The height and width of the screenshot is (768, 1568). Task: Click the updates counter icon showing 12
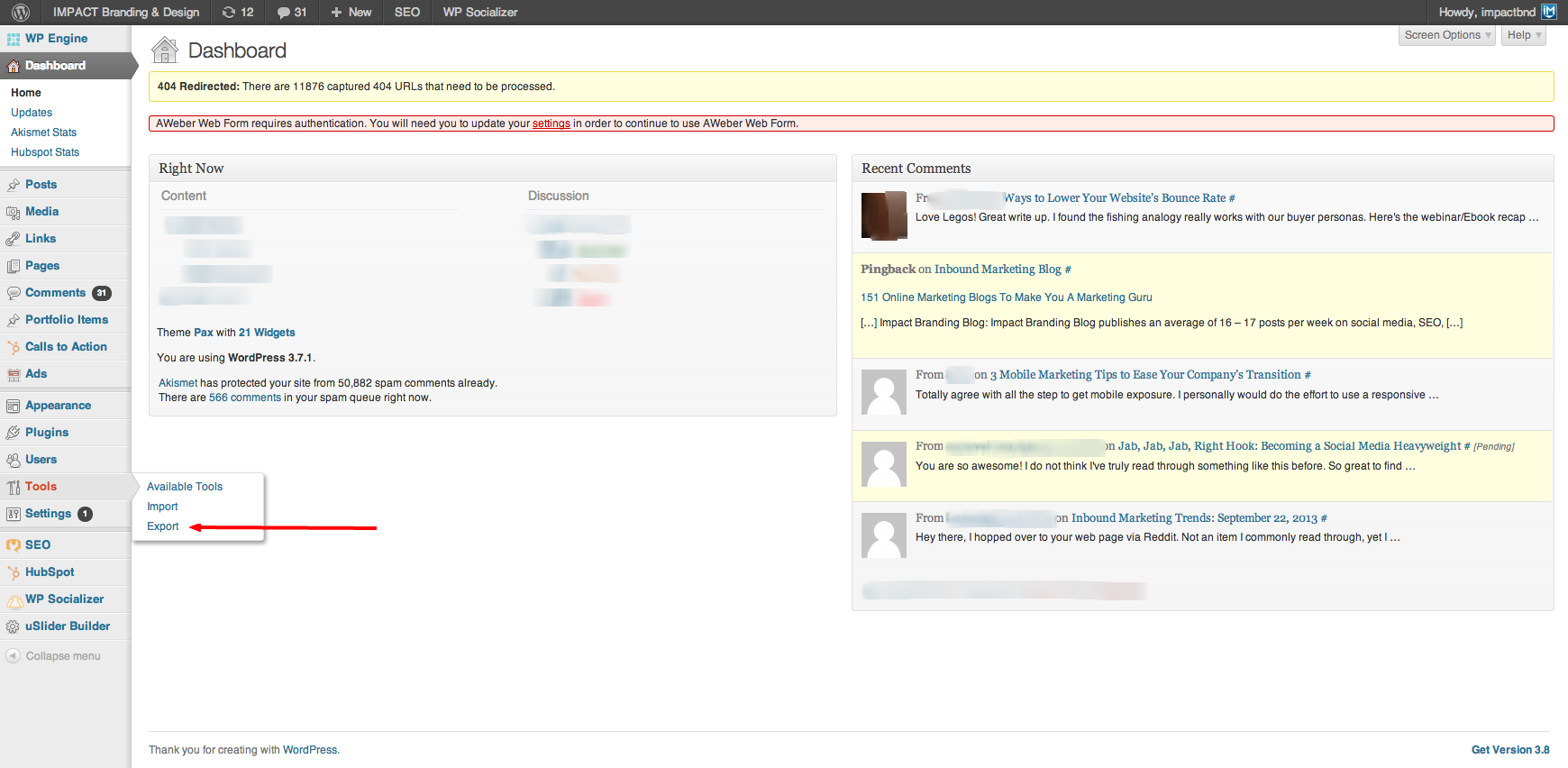tap(238, 12)
